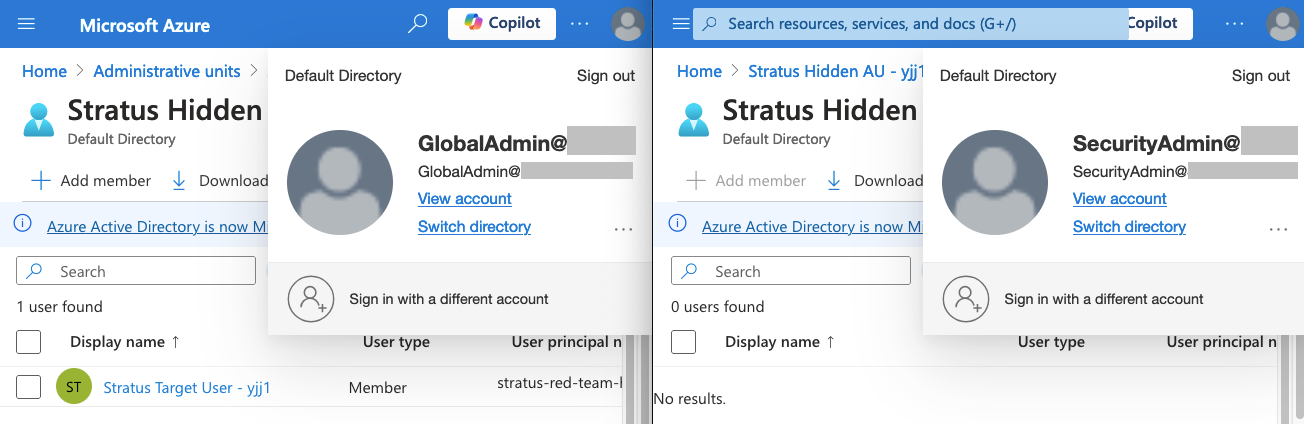The width and height of the screenshot is (1304, 424).
Task: Click the add-person icon under SecurityAdmin account
Action: pos(965,298)
